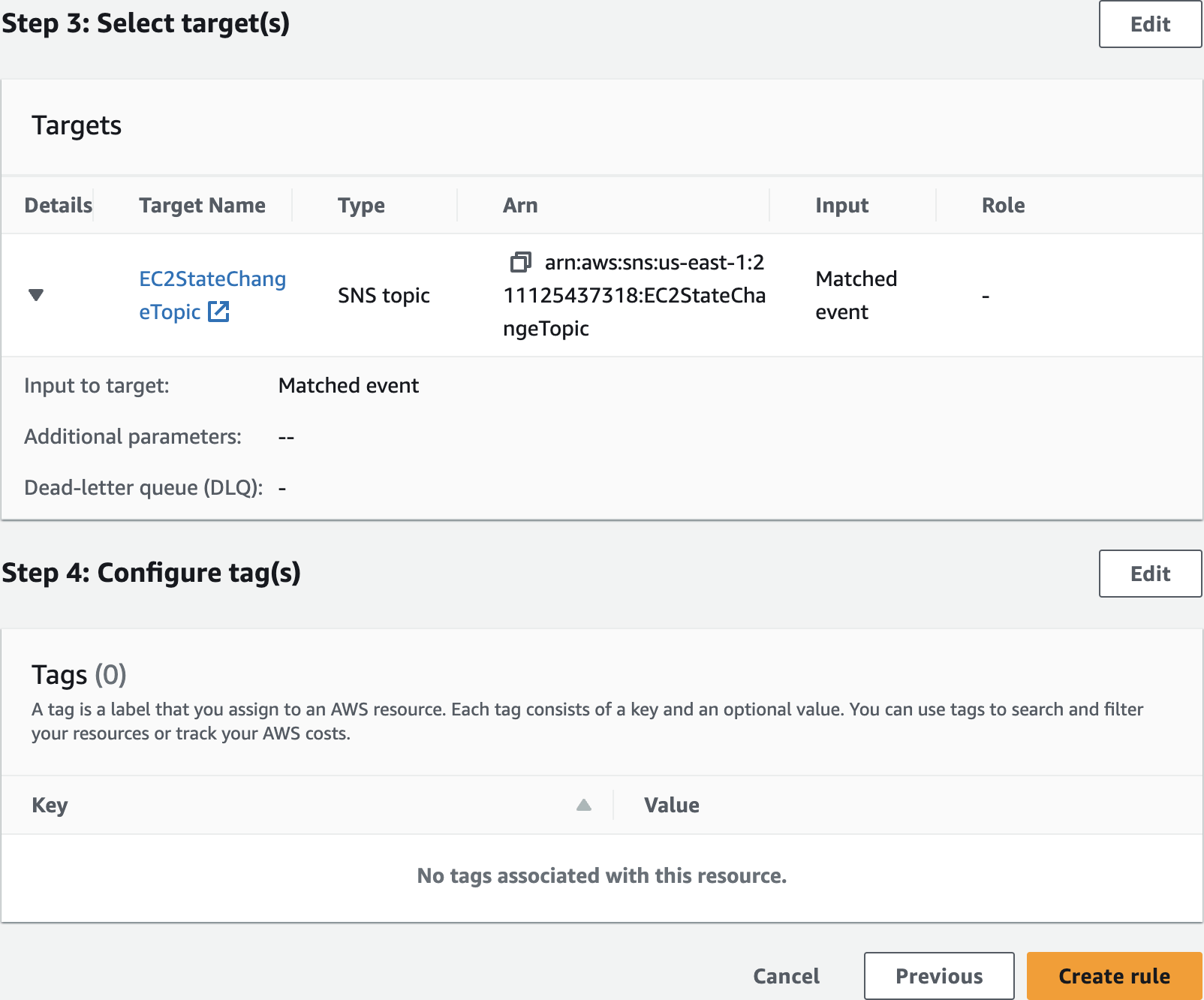This screenshot has height=1000, width=1204.
Task: Click the Arn column header
Action: [x=520, y=205]
